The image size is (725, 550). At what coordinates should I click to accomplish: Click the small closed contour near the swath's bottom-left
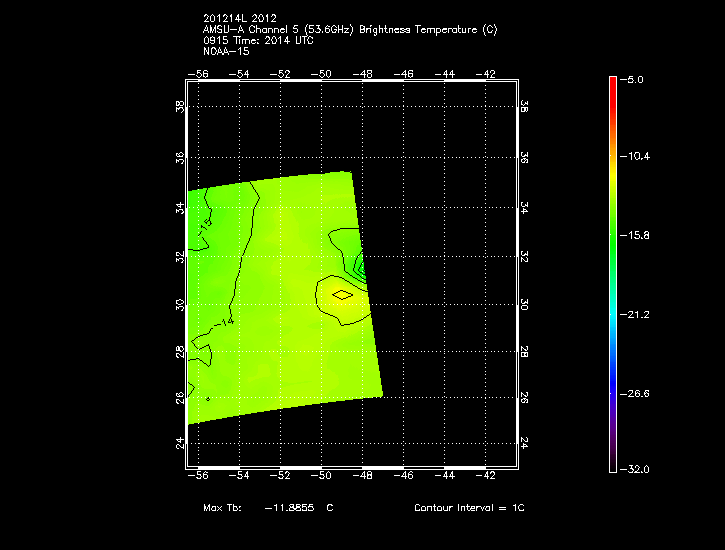[x=208, y=399]
